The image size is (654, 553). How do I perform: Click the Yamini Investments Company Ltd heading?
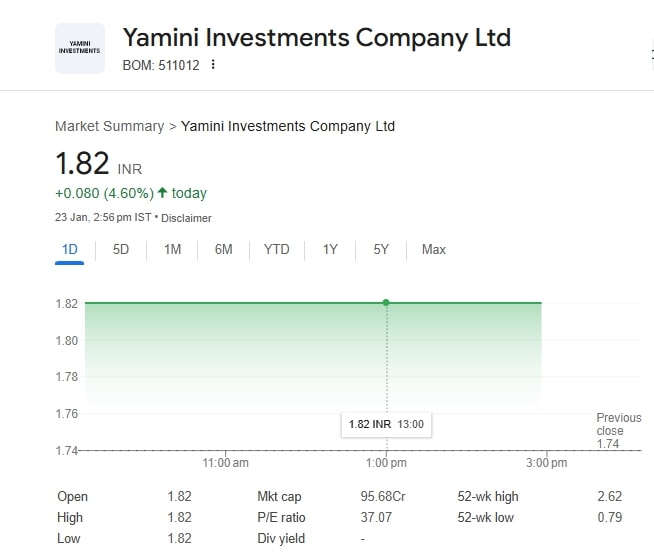point(316,38)
